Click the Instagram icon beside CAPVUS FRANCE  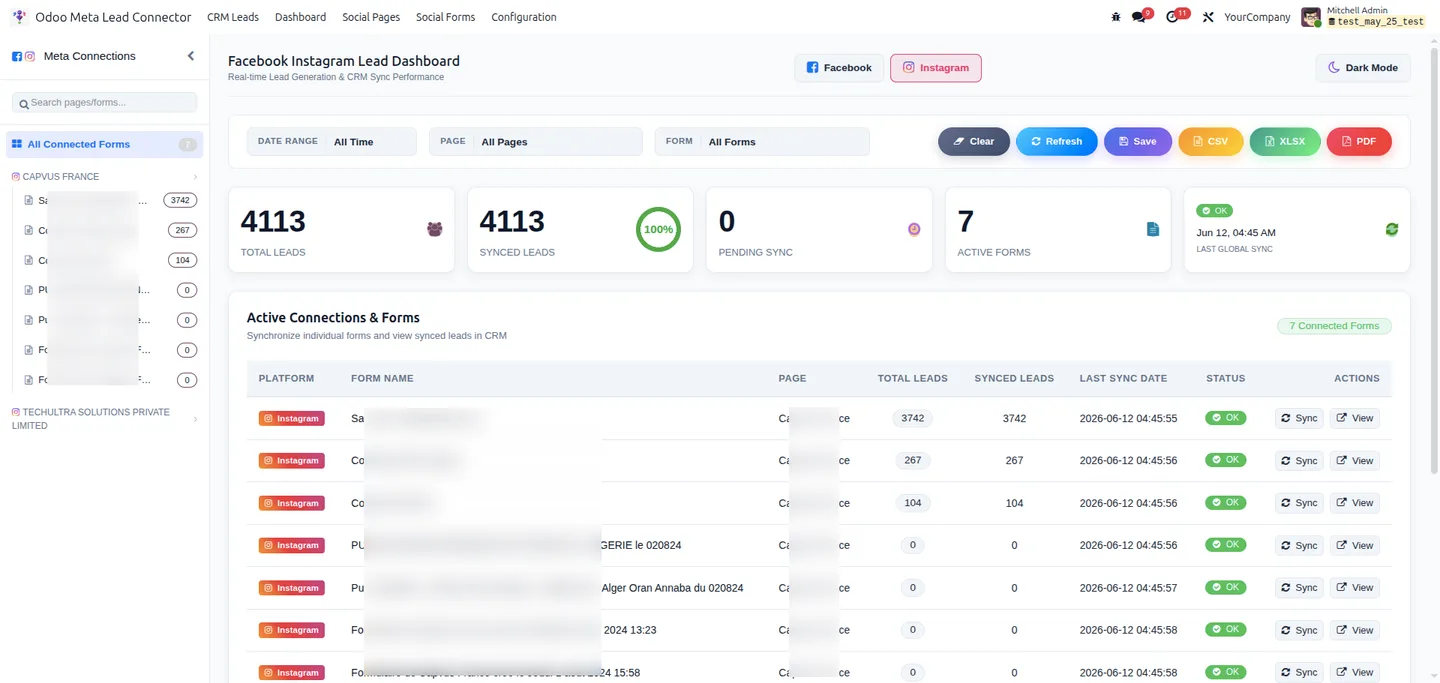point(16,176)
